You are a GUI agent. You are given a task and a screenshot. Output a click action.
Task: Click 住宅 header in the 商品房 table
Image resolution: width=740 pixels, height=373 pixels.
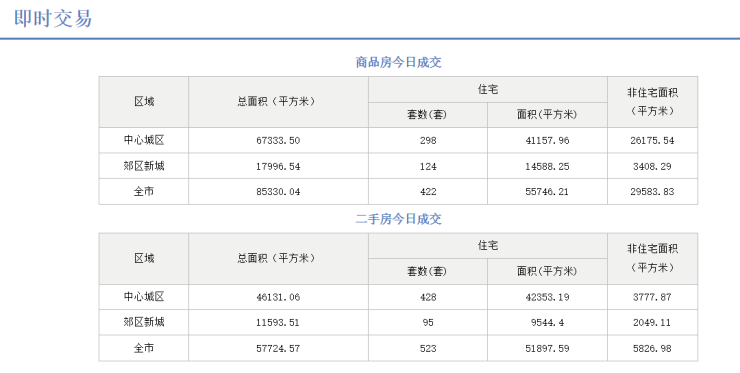click(x=488, y=89)
